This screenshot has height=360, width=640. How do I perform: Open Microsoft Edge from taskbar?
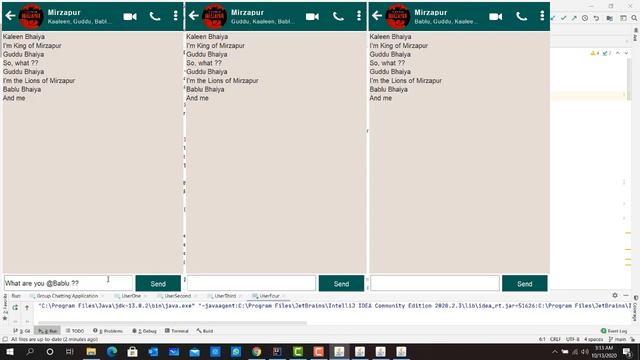(112, 351)
